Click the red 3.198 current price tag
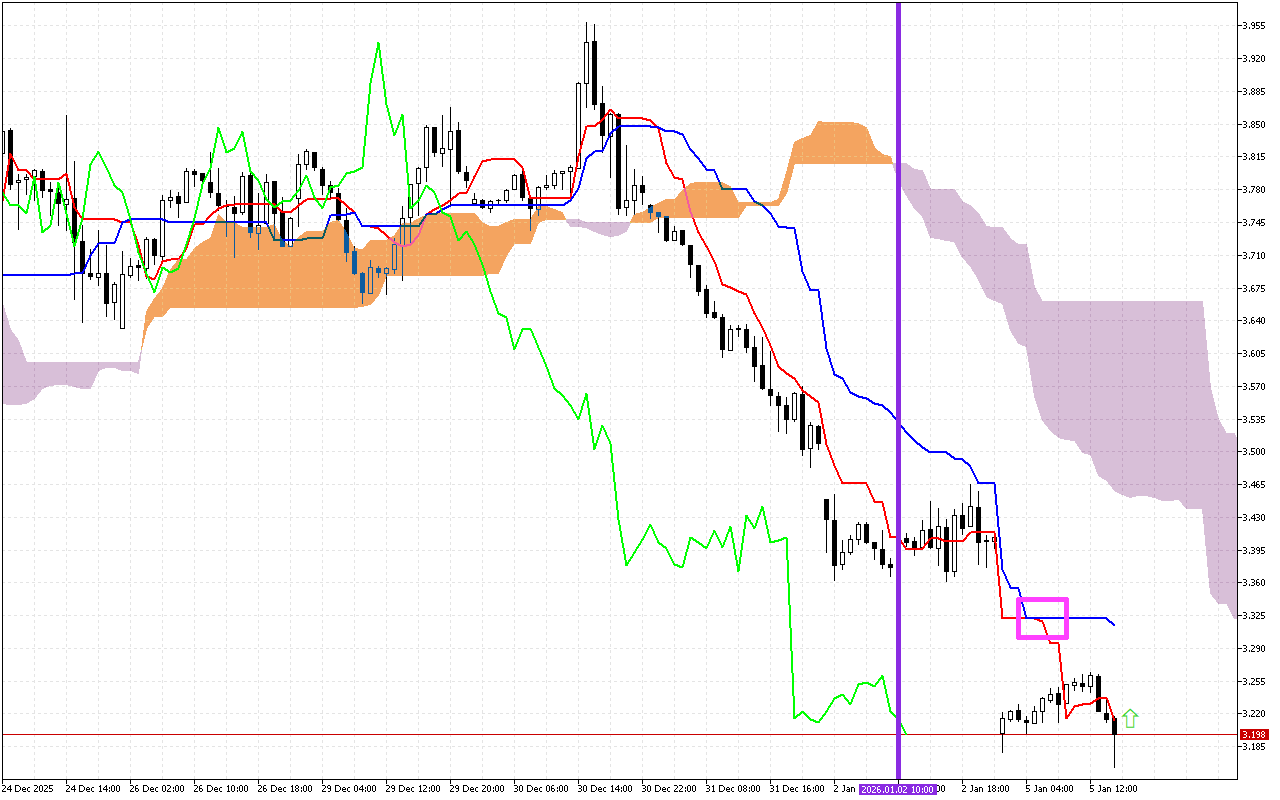The image size is (1280, 800). (1253, 734)
